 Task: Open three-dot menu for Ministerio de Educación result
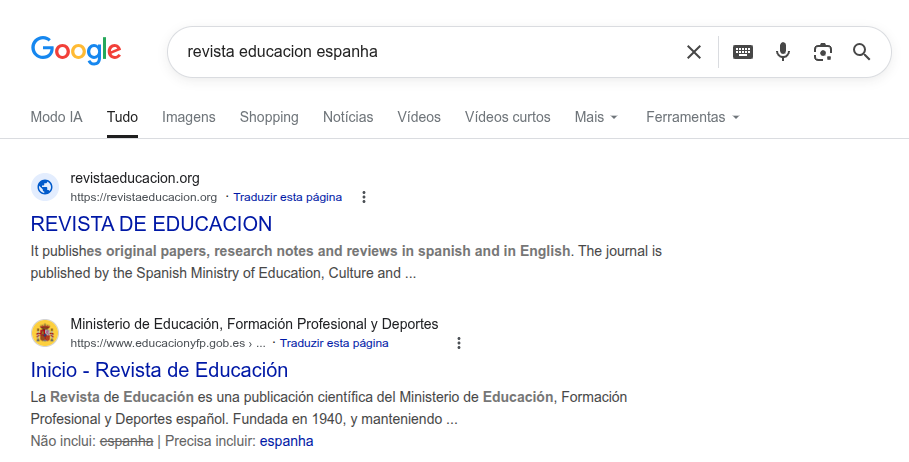click(x=459, y=343)
